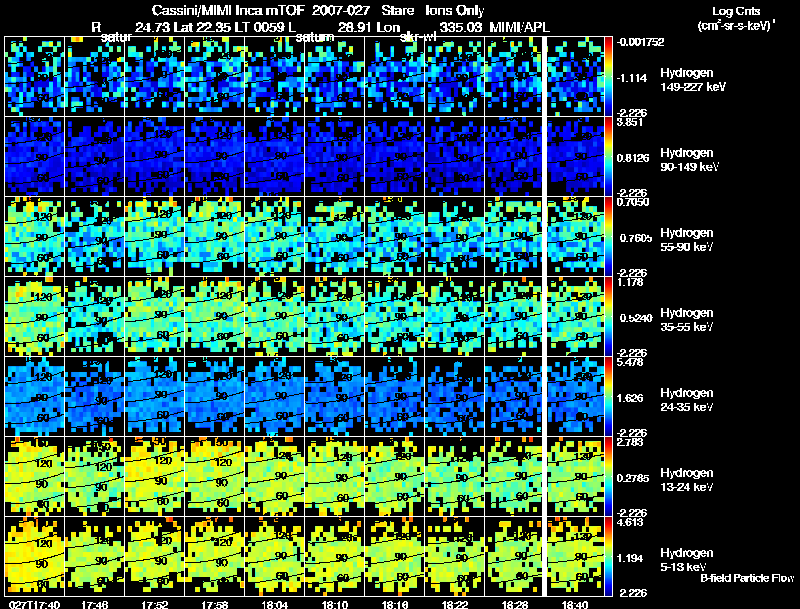Image resolution: width=800 pixels, height=609 pixels.
Task: Click the -1.114 scale midpoint value
Action: pos(632,78)
